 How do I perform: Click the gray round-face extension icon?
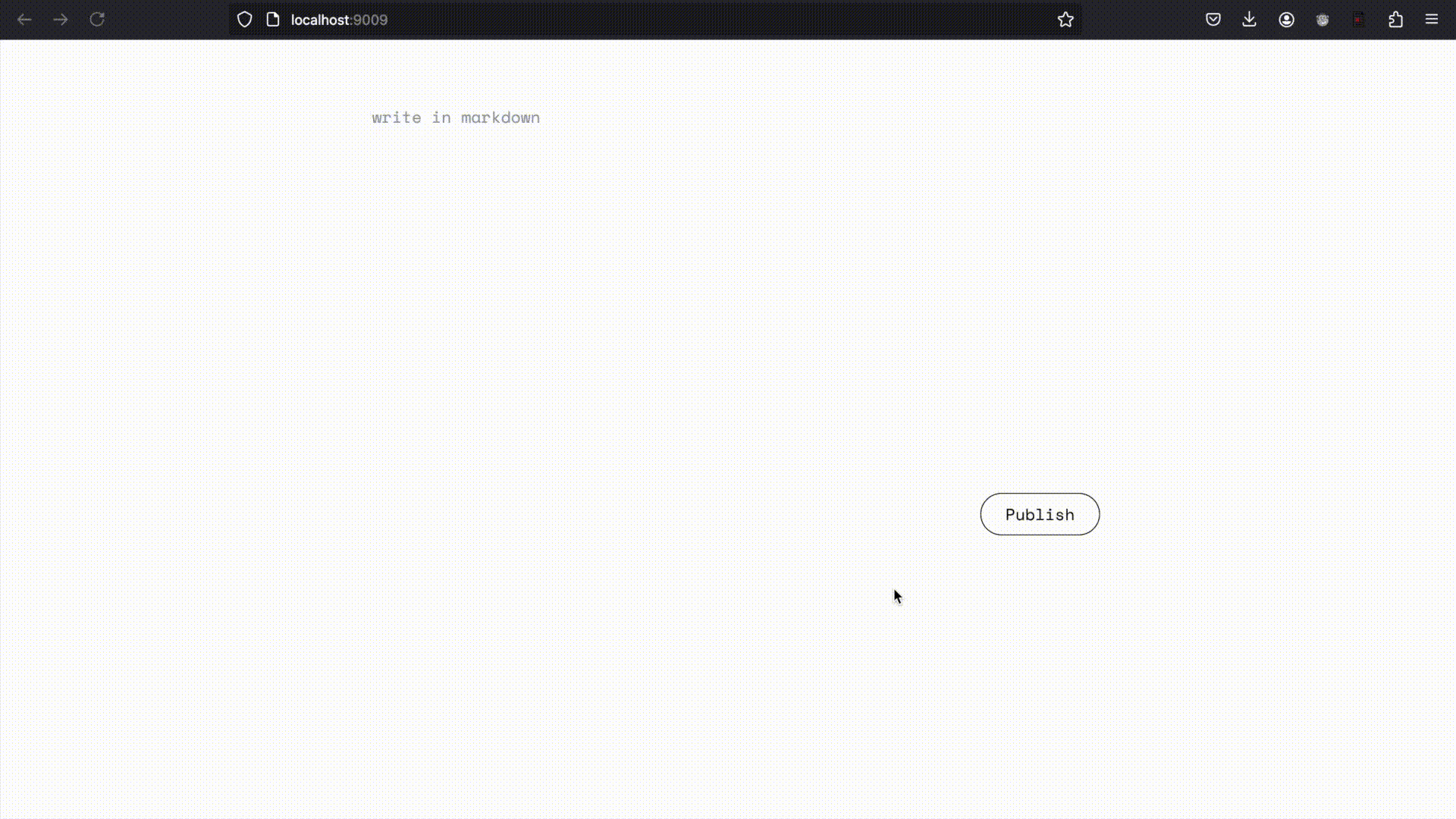pyautogui.click(x=1323, y=20)
